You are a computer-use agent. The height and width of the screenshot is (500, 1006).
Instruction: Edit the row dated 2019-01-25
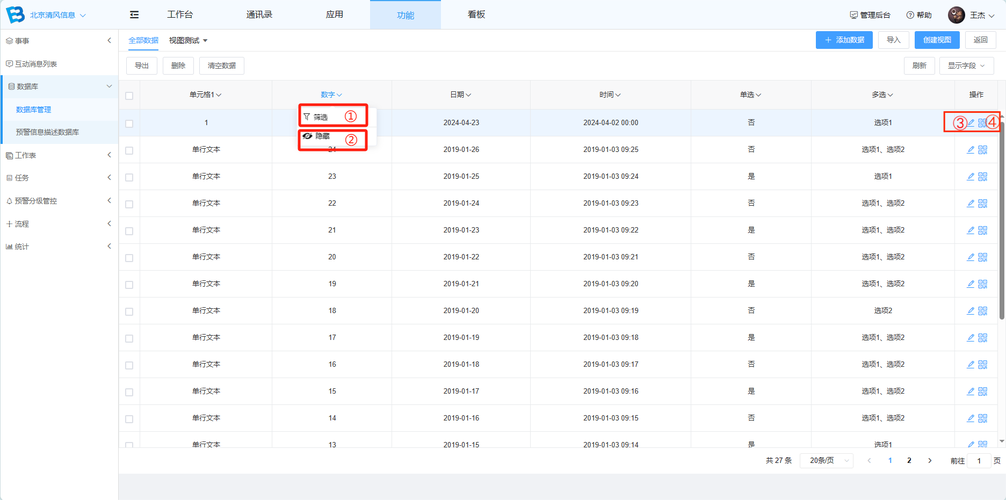tap(970, 177)
